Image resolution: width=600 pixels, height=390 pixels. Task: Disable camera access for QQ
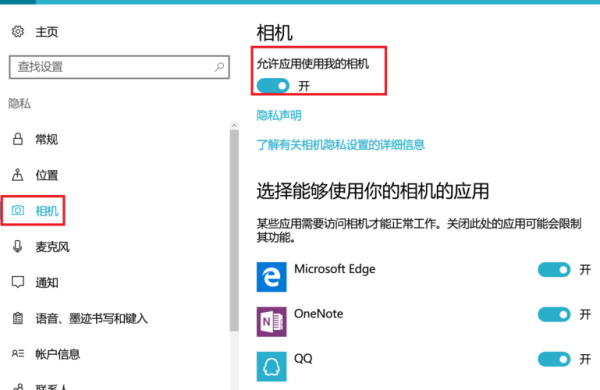click(x=554, y=359)
